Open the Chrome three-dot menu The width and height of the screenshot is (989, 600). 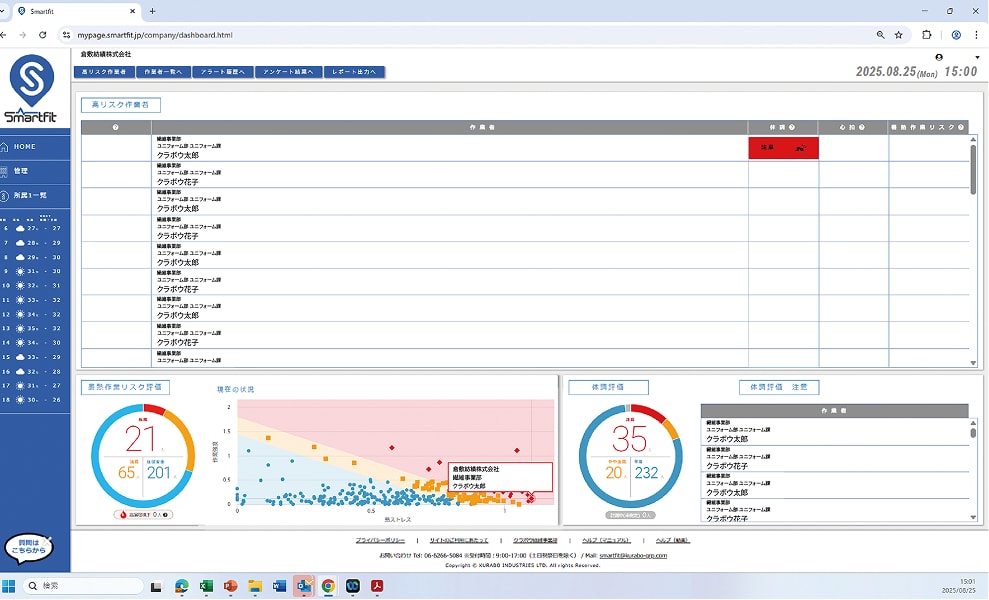pos(976,34)
